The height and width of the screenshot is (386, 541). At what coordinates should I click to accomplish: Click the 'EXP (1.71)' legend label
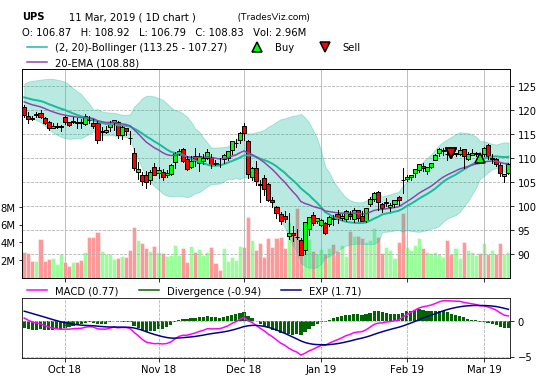(x=335, y=291)
